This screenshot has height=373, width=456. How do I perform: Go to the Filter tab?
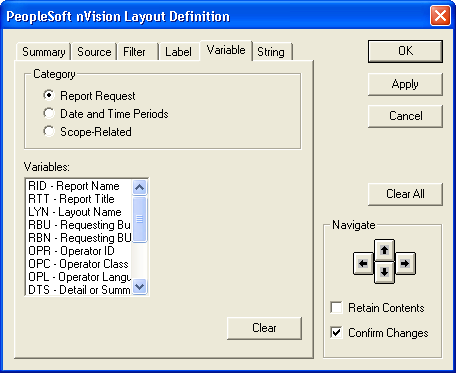[138, 52]
